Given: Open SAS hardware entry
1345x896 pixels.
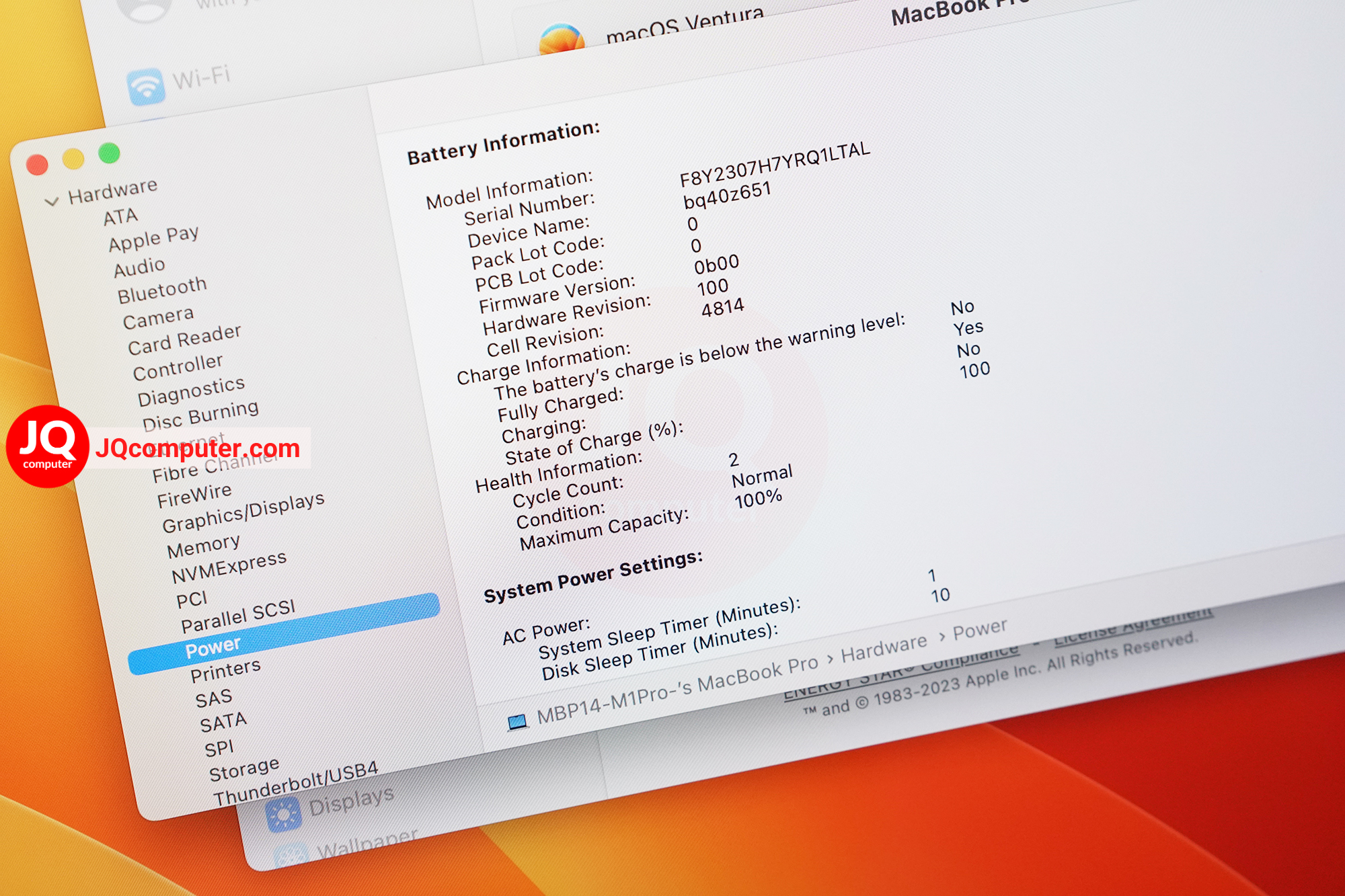Looking at the screenshot, I should coord(214,699).
